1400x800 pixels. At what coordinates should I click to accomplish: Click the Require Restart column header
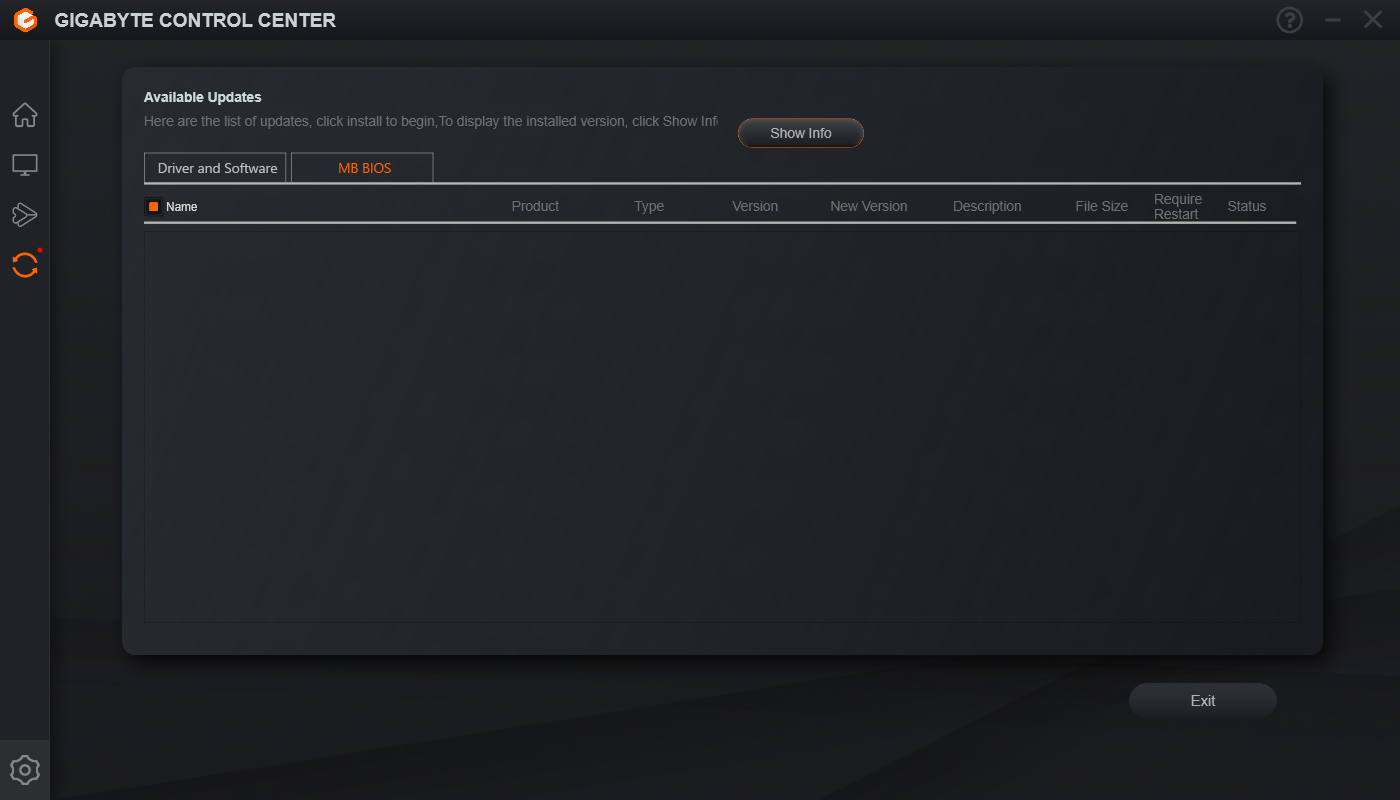(1178, 206)
